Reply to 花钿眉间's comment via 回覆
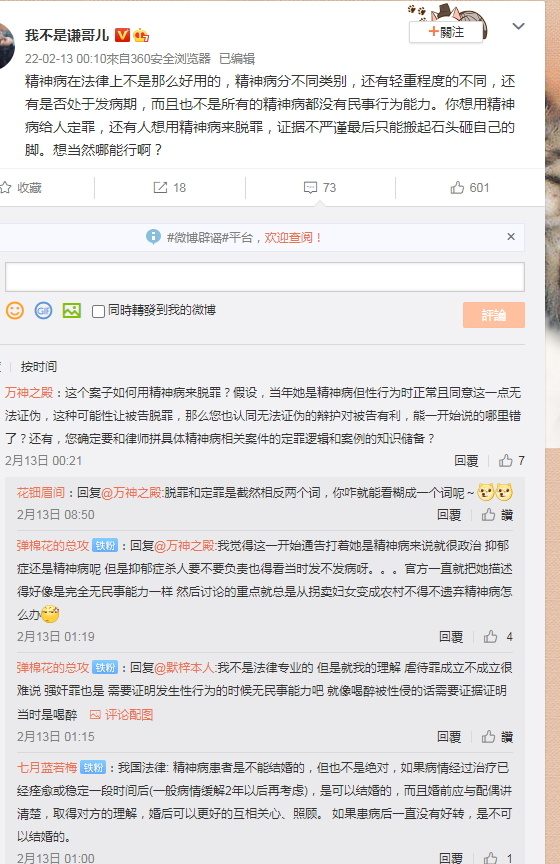Image resolution: width=560 pixels, height=864 pixels. [449, 515]
